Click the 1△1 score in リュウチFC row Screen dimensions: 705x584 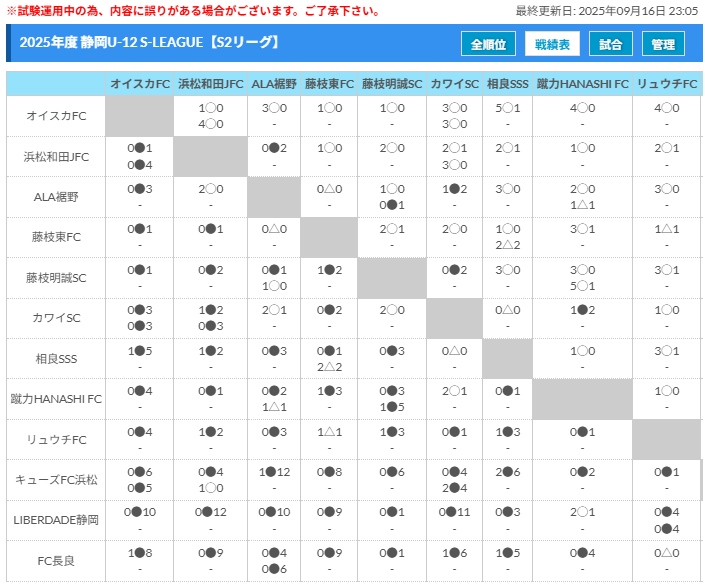(x=329, y=432)
